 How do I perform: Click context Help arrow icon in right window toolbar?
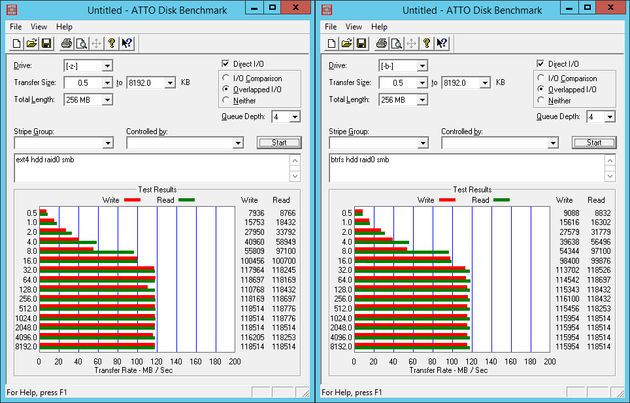point(442,43)
